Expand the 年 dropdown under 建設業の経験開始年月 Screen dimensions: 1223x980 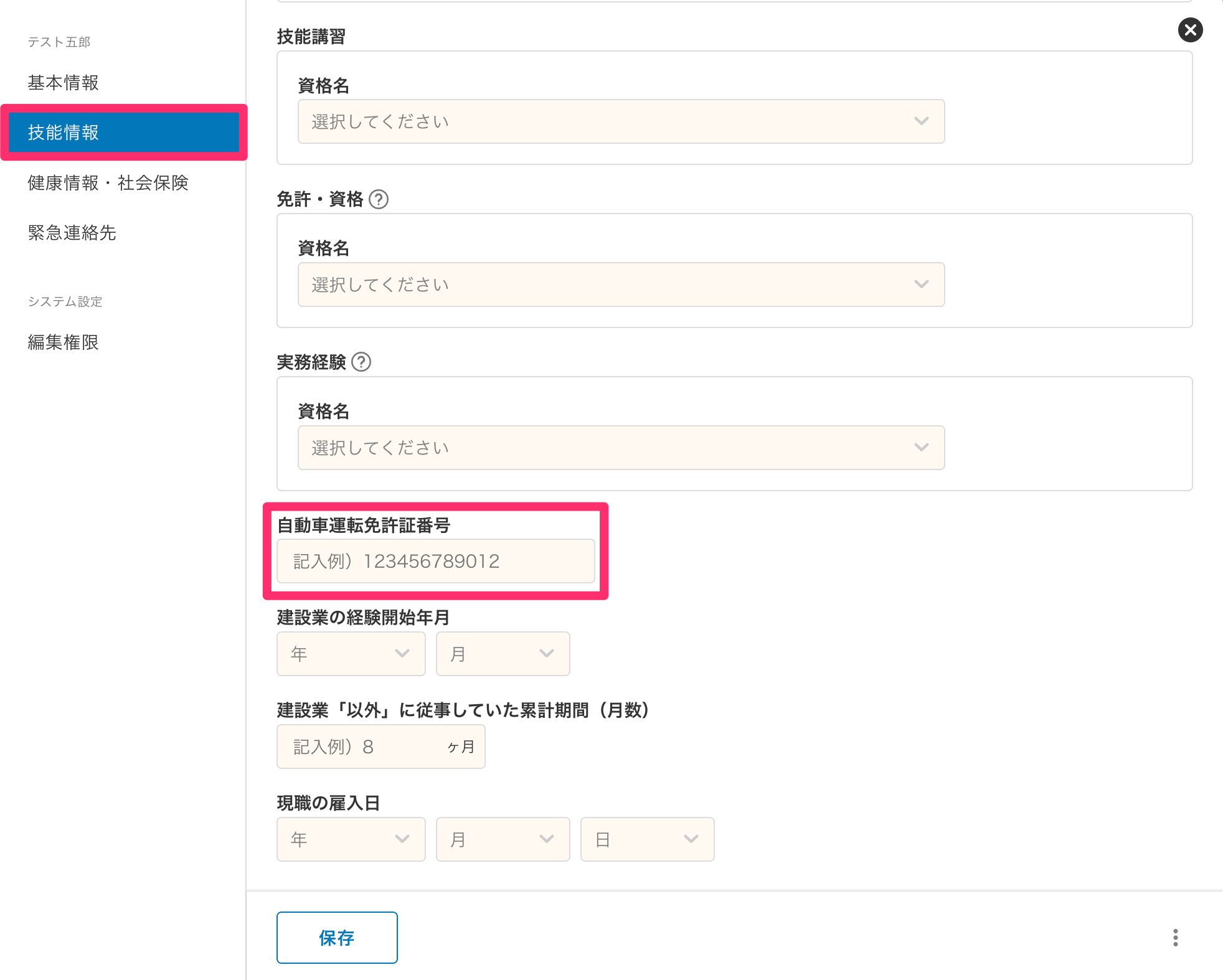tap(351, 654)
